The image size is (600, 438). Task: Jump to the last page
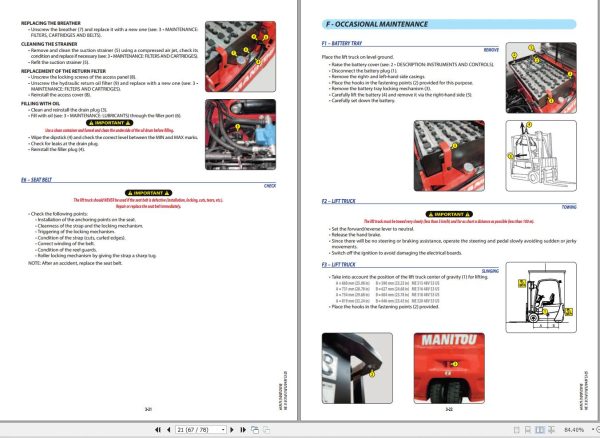[243, 430]
